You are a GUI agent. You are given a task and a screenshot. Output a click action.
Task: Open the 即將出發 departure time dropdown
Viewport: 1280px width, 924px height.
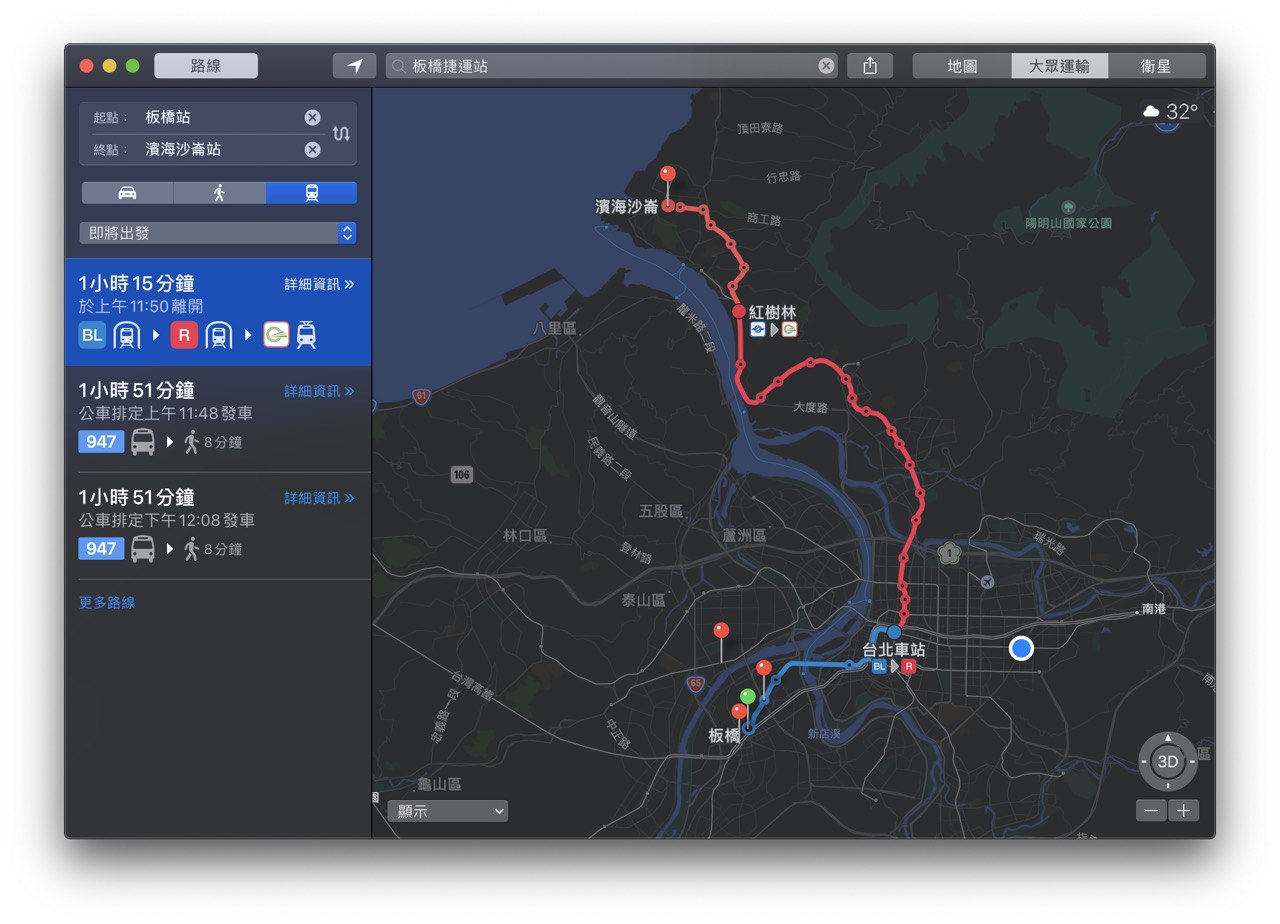[x=218, y=233]
